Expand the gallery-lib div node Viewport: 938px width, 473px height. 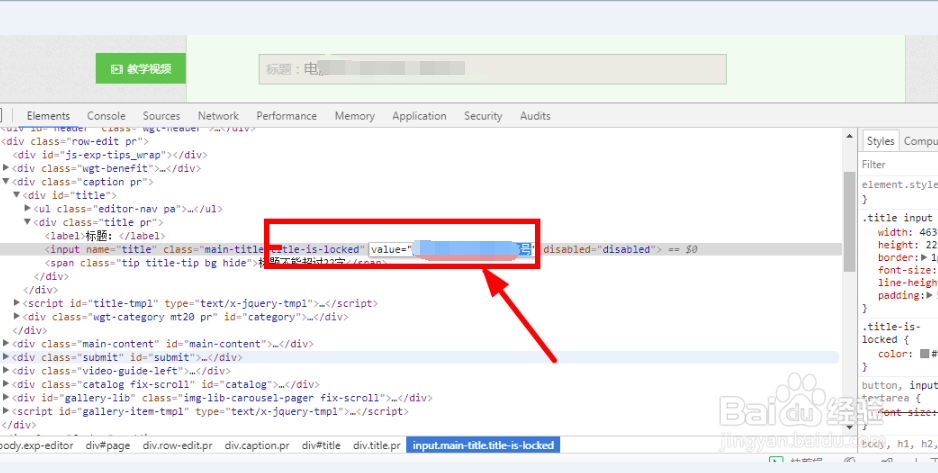[x=6, y=398]
